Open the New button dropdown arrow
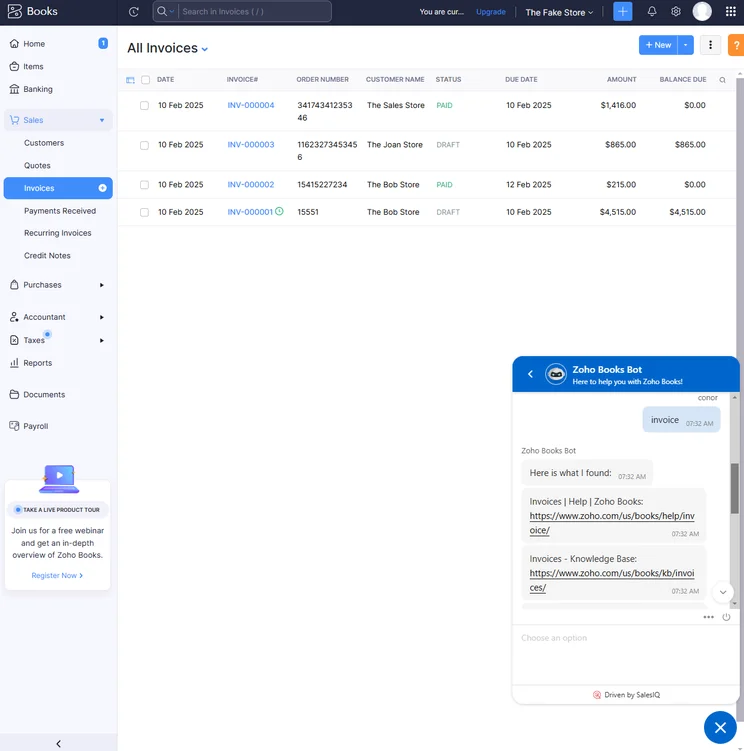 tap(686, 45)
